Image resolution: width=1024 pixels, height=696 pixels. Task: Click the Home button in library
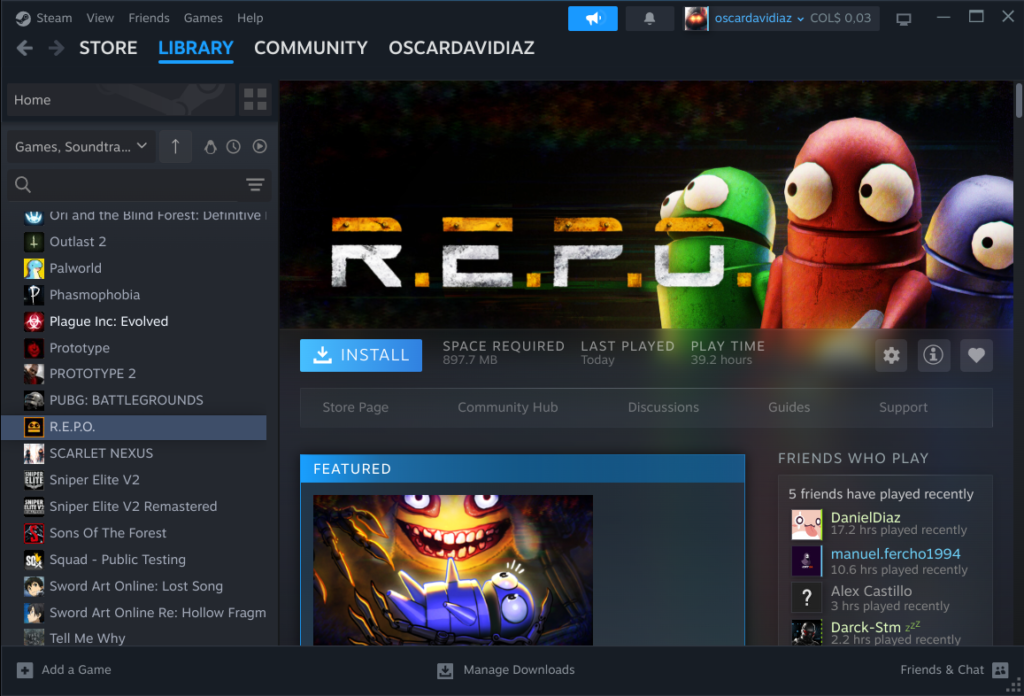(121, 99)
